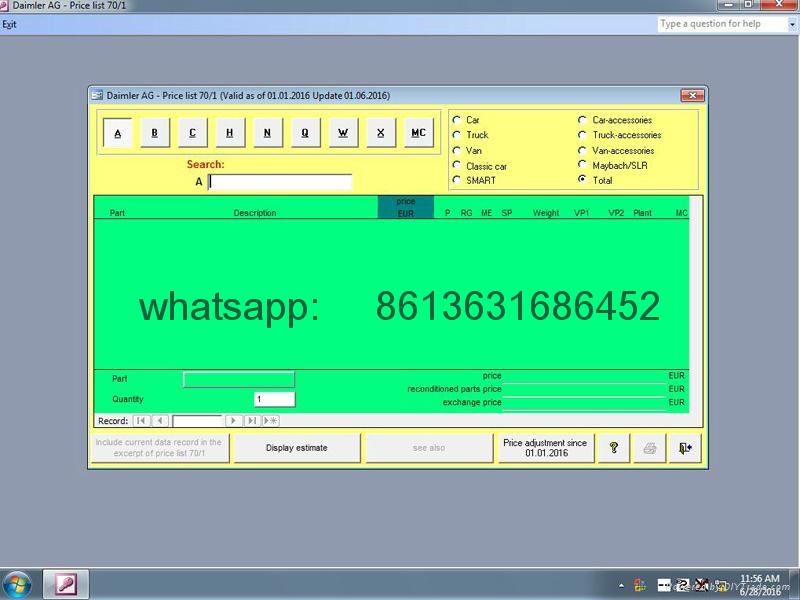The height and width of the screenshot is (600, 800).
Task: Launch the magnifier app from the taskbar
Action: (65, 583)
